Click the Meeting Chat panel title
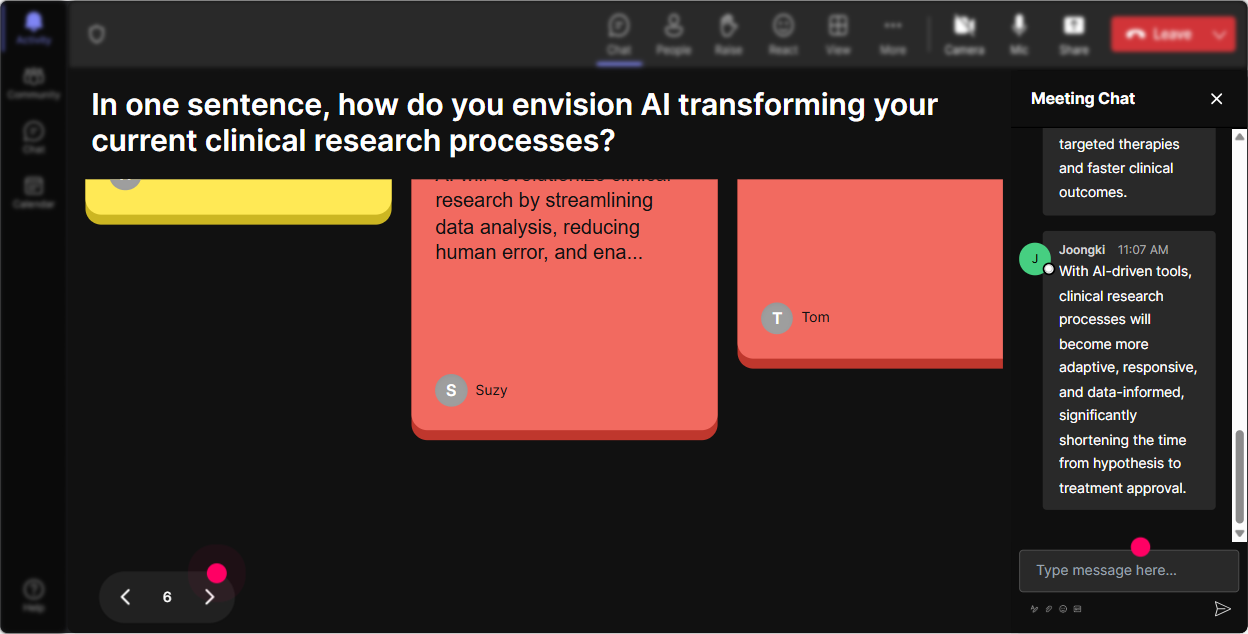Viewport: 1248px width, 634px height. click(x=1083, y=98)
